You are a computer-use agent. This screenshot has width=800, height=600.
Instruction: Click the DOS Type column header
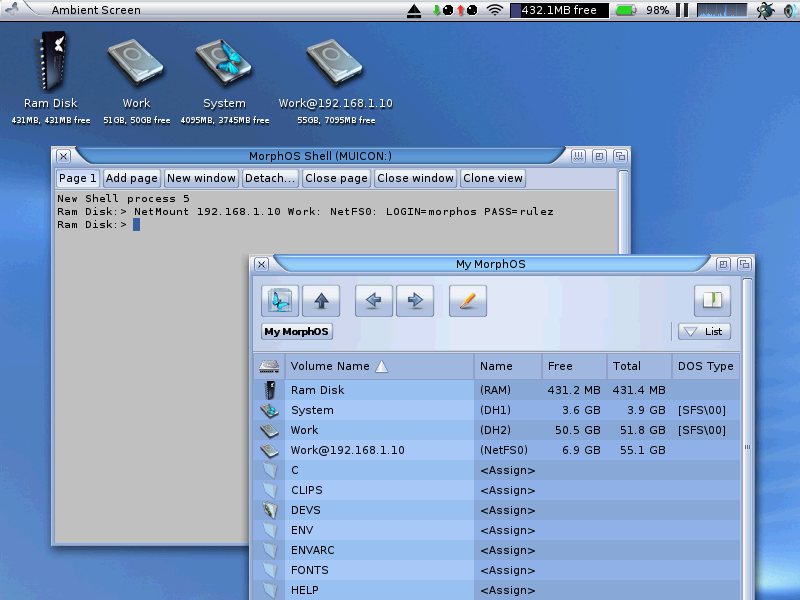click(706, 366)
